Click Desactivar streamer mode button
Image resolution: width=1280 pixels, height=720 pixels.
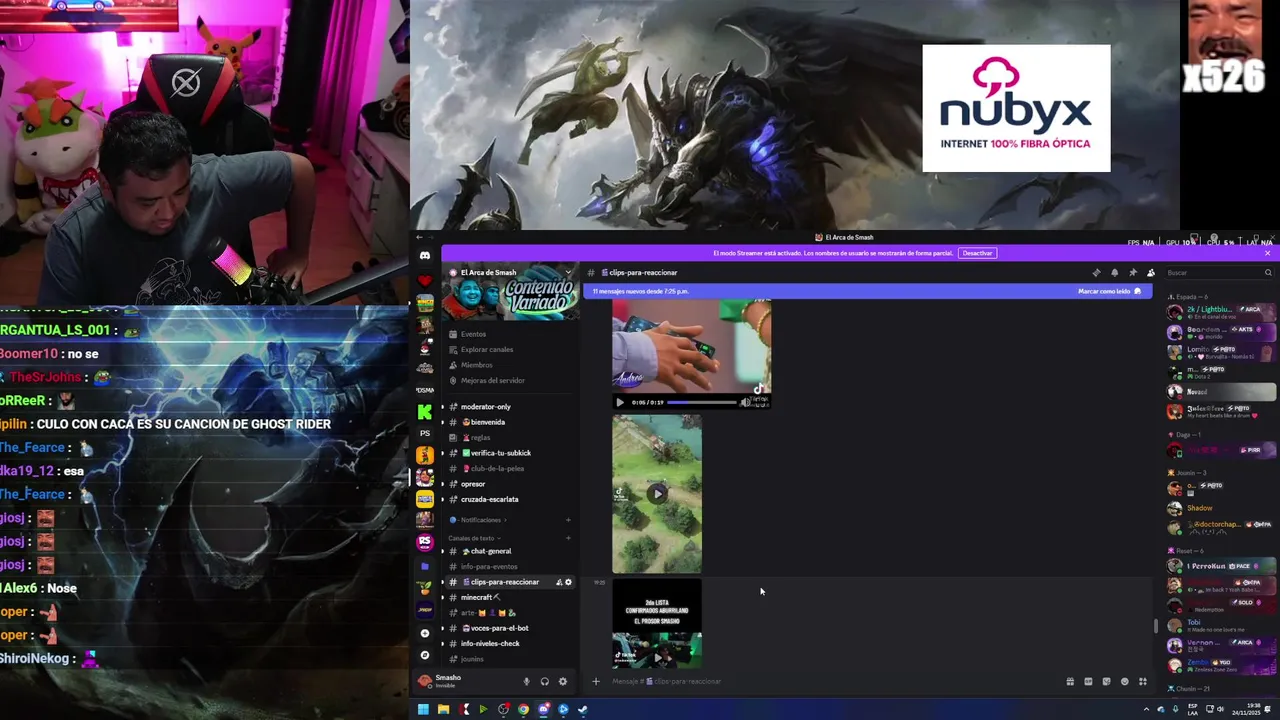[977, 253]
